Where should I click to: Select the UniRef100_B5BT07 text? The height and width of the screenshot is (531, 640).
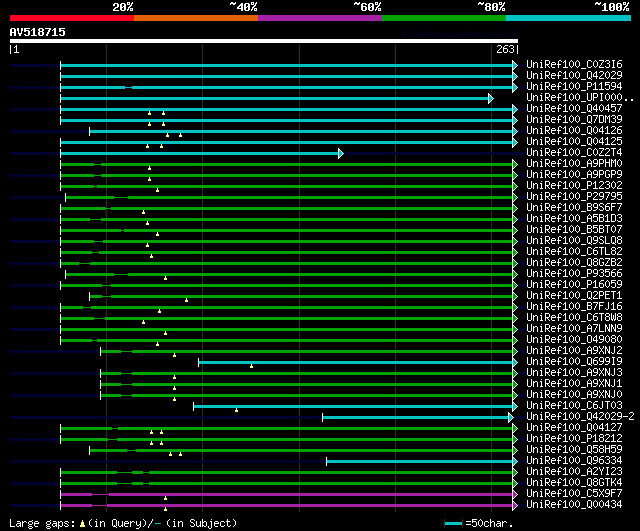tap(574, 230)
